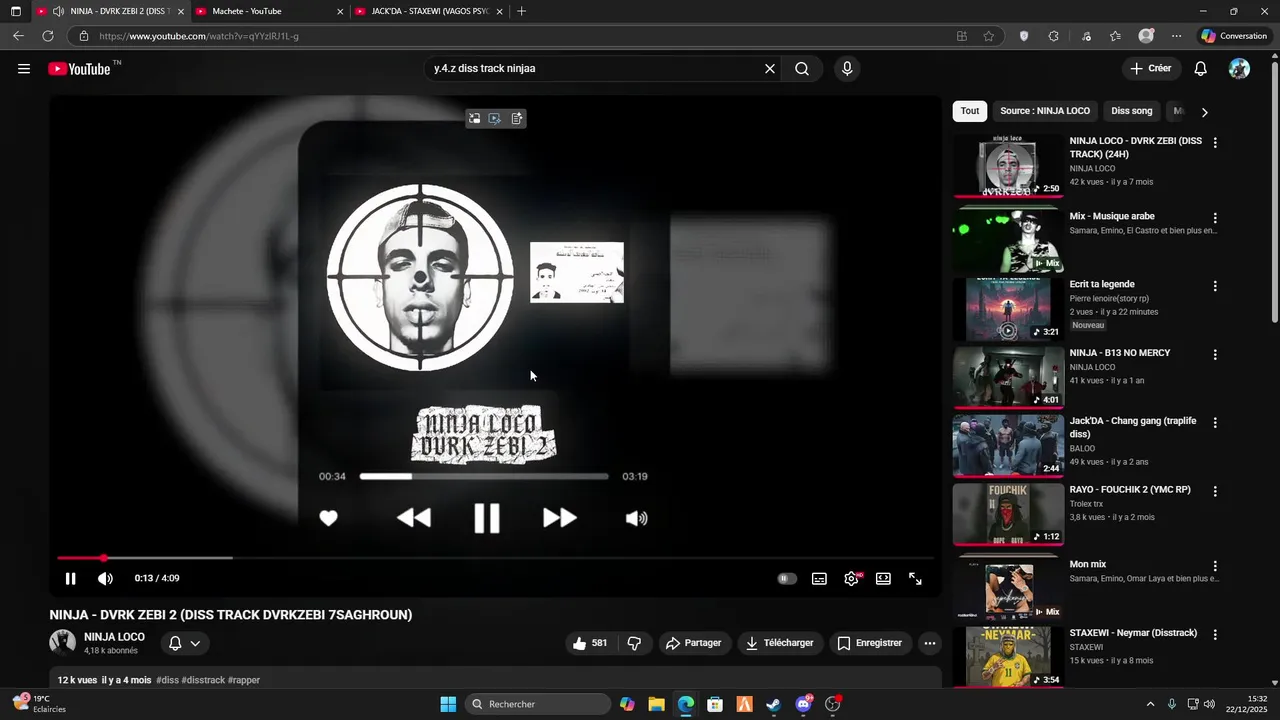Add page to favorites star
This screenshot has width=1280, height=720.
(x=989, y=36)
